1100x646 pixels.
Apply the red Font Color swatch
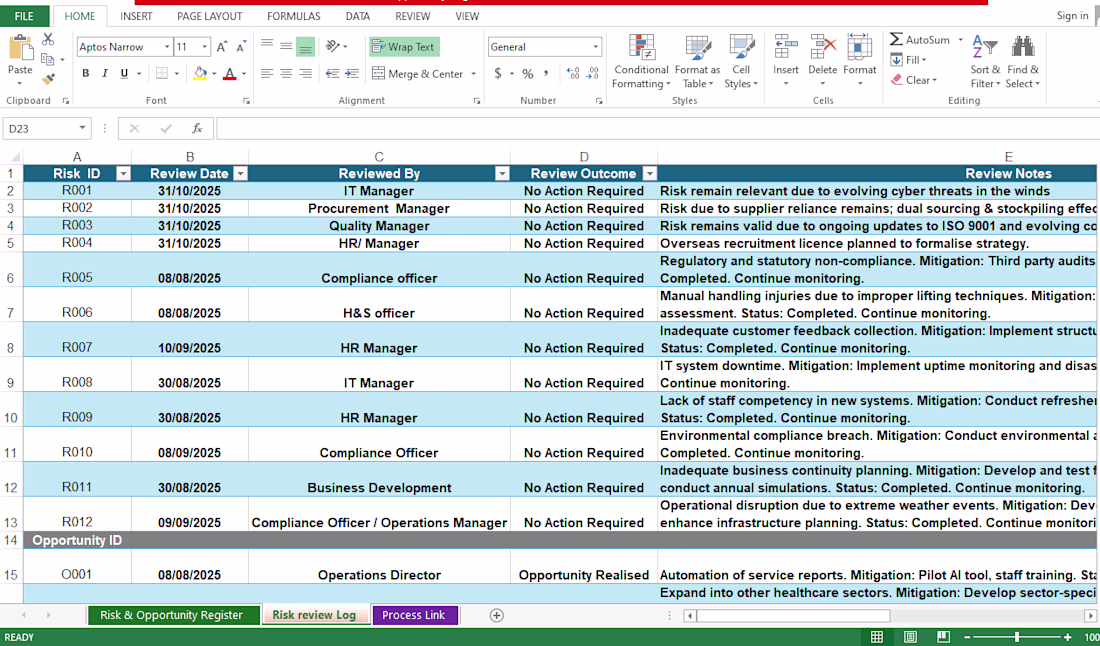(x=229, y=73)
